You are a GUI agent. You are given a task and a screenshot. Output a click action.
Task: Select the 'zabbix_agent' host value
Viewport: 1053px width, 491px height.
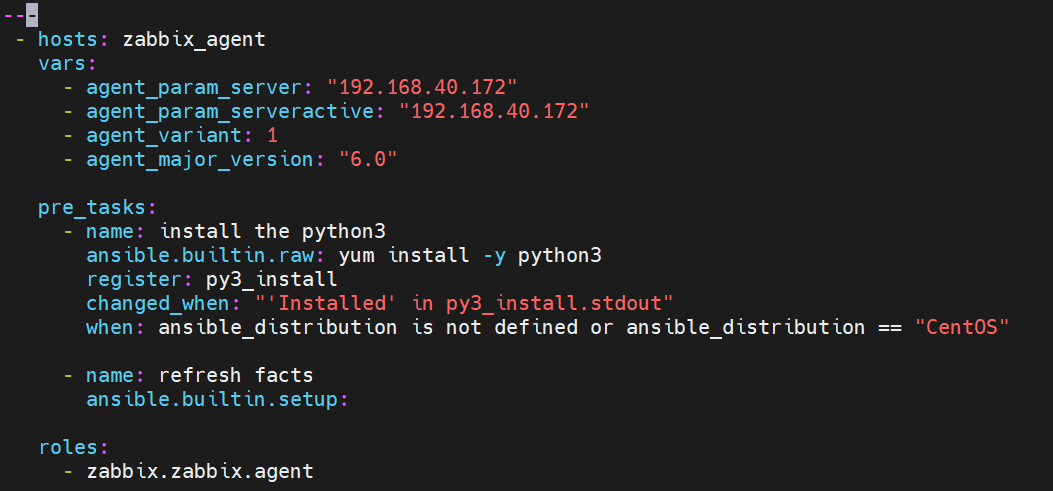pos(194,40)
